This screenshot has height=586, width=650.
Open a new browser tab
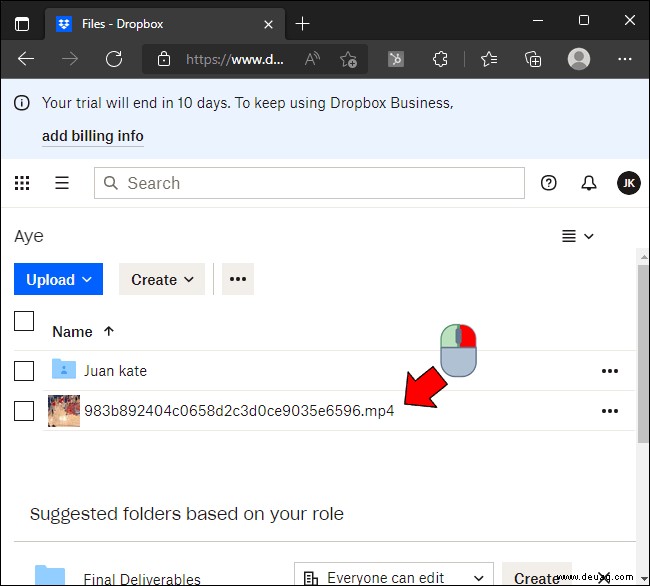coord(302,24)
